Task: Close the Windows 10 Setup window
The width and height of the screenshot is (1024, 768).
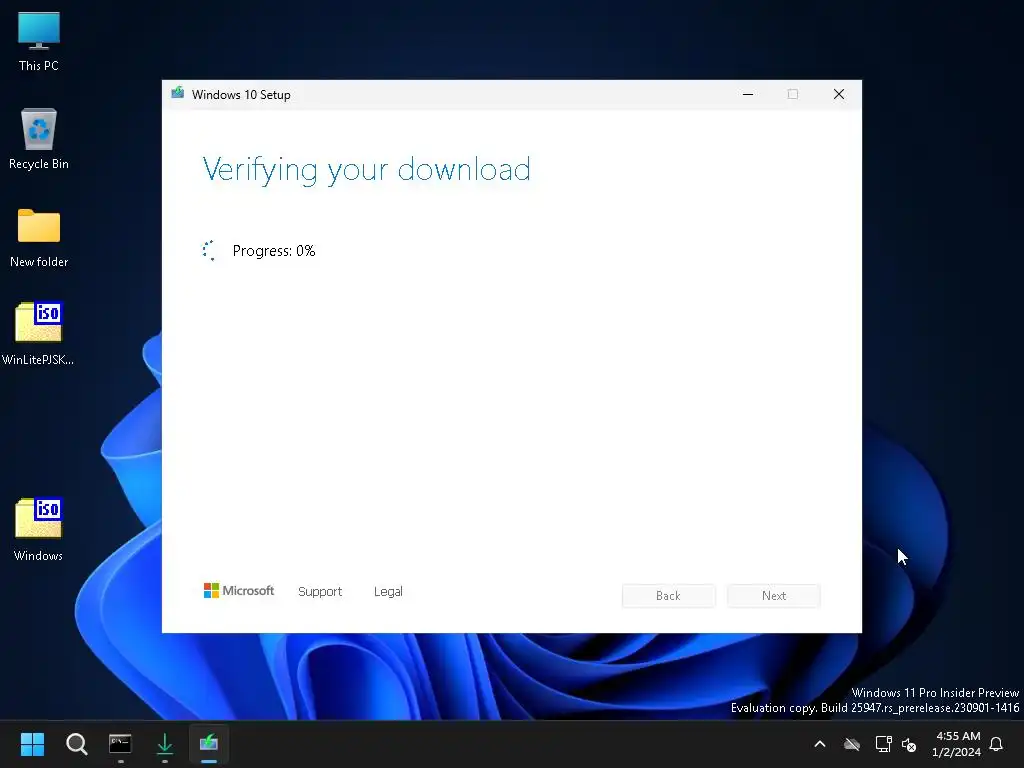Action: [839, 95]
